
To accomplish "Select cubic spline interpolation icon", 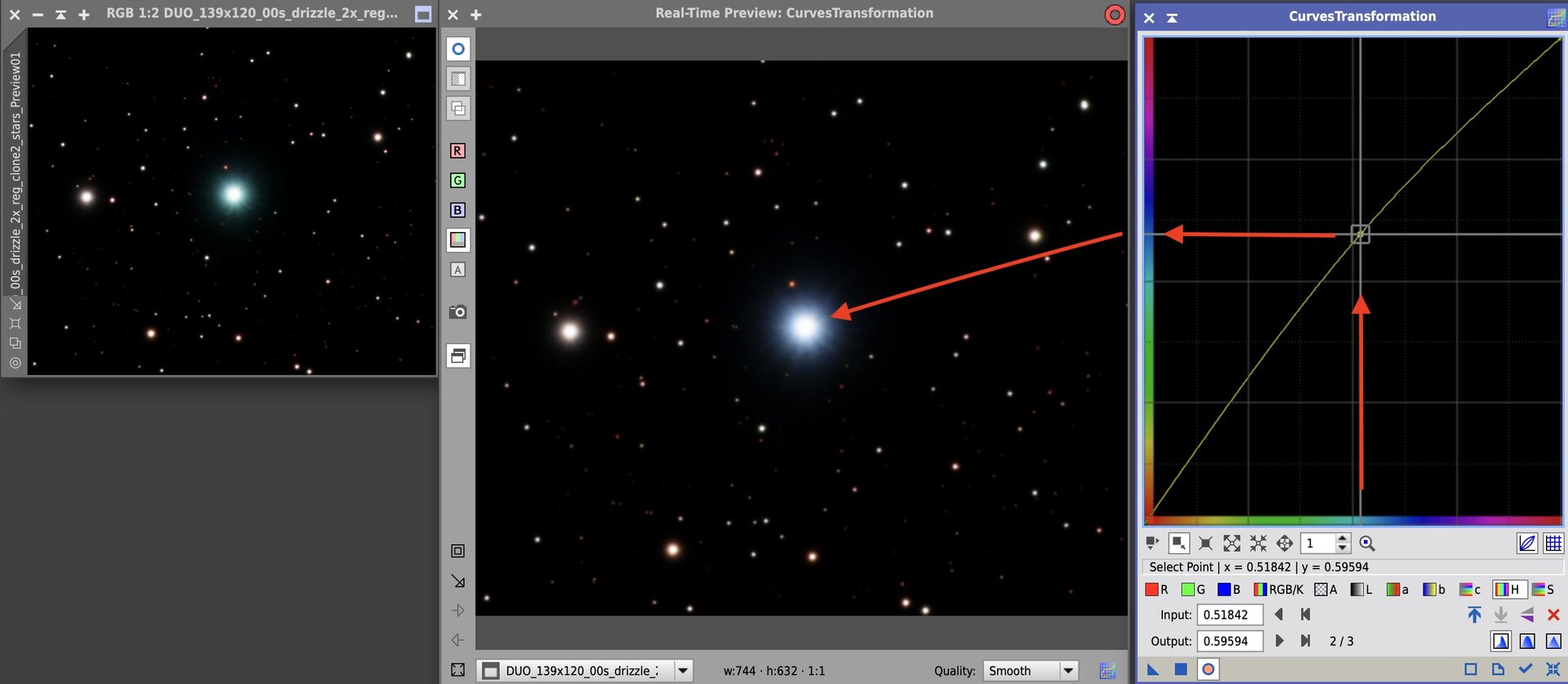I will pos(1527,641).
